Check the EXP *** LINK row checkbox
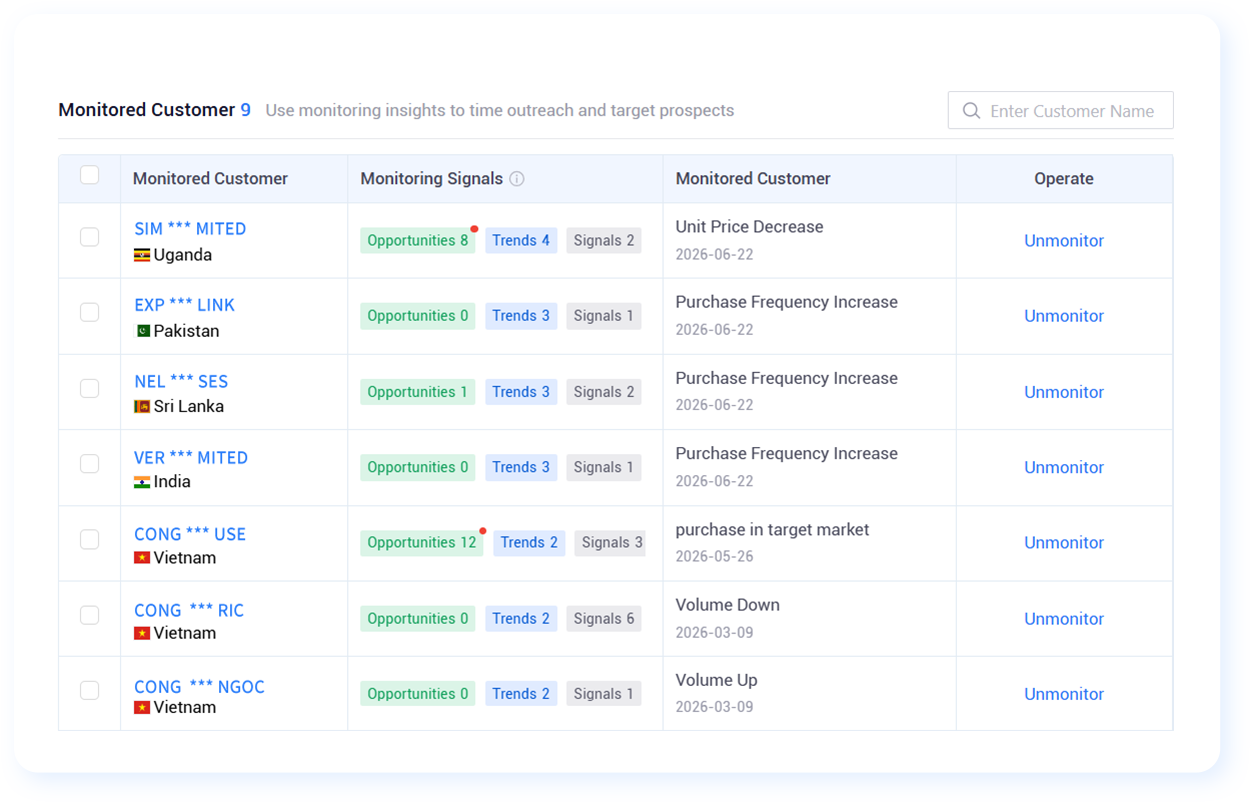Image resolution: width=1253 pixels, height=806 pixels. tap(90, 312)
